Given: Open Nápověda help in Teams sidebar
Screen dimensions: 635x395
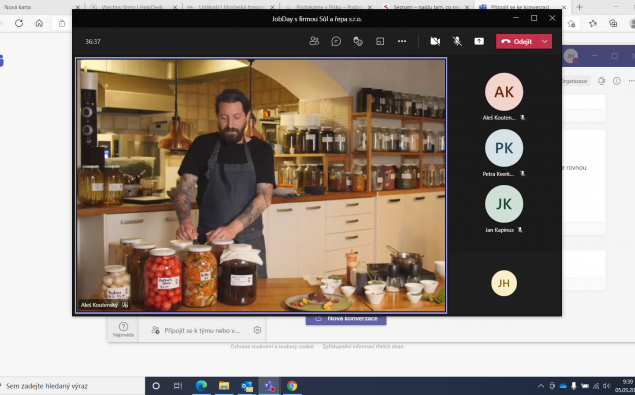Looking at the screenshot, I should click(123, 329).
